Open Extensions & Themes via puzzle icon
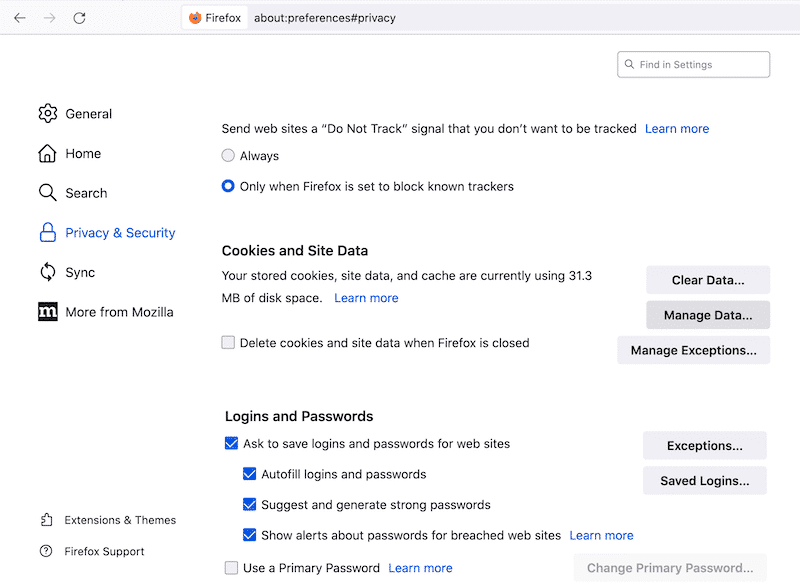800x588 pixels. 47,519
